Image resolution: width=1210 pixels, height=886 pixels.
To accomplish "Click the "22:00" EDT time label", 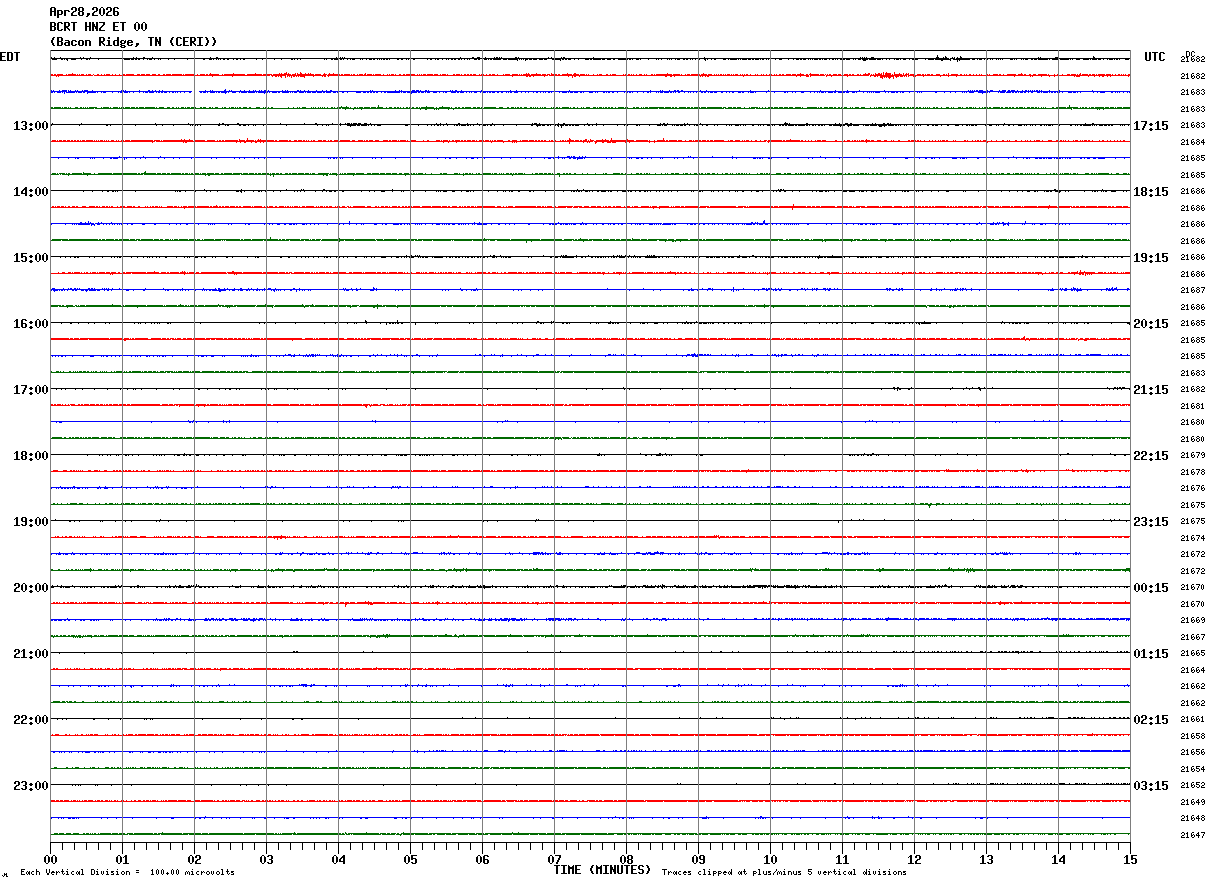I will 30,720.
